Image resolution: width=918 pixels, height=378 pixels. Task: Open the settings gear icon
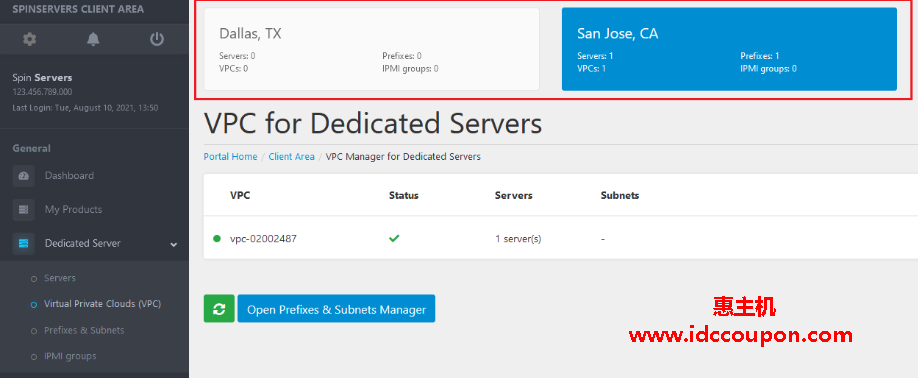[x=29, y=39]
